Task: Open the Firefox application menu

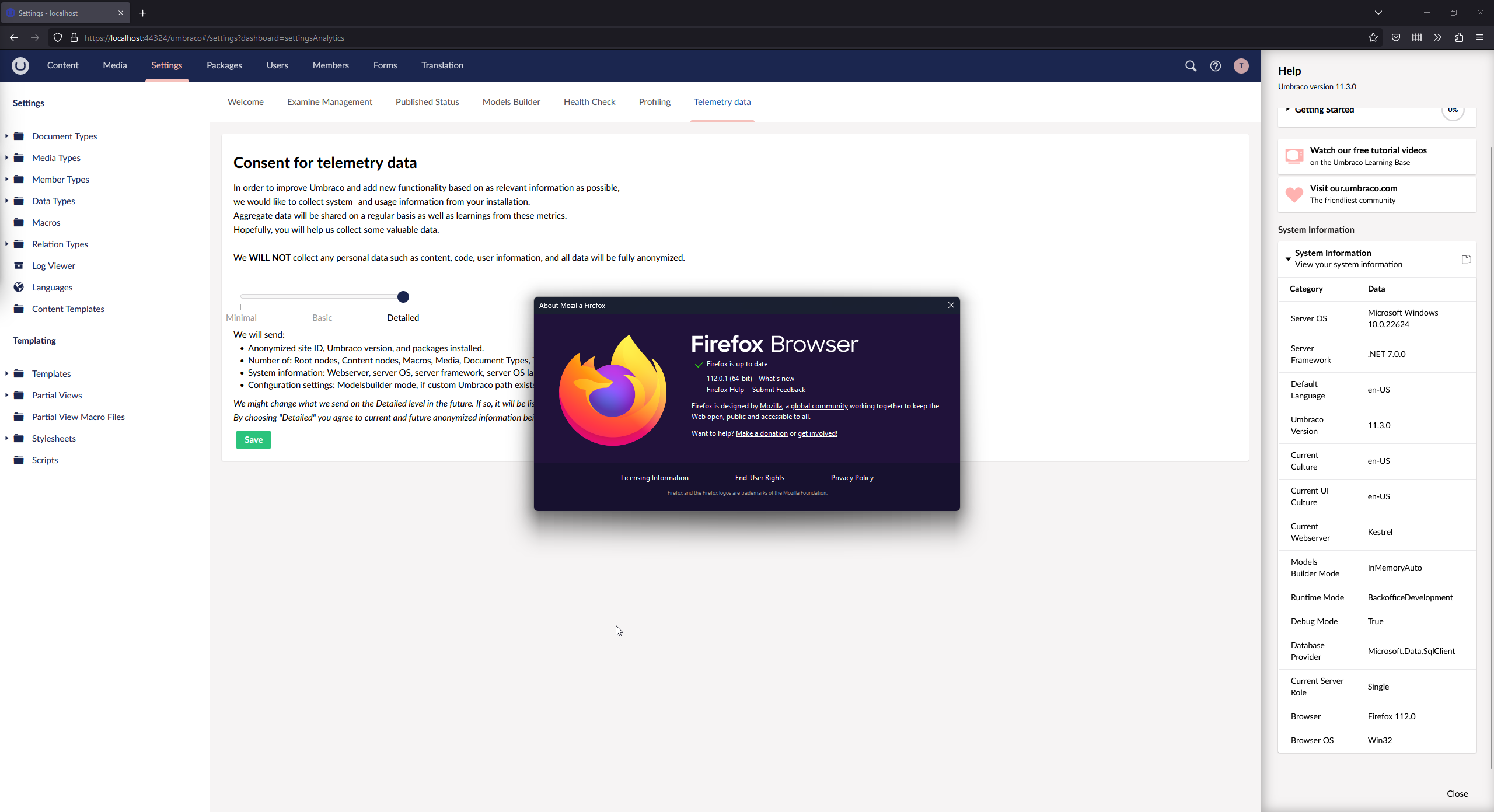Action: [x=1481, y=37]
